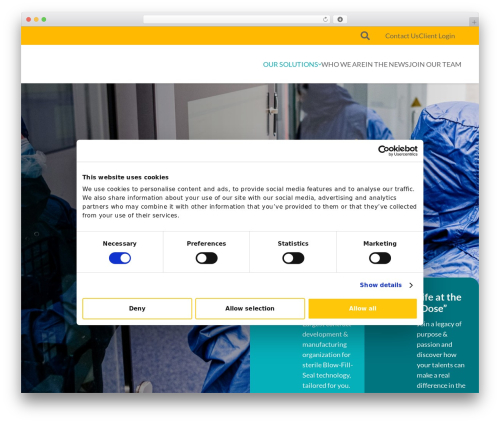
Task: Open the Our Solutions dropdown menu
Action: click(x=292, y=64)
